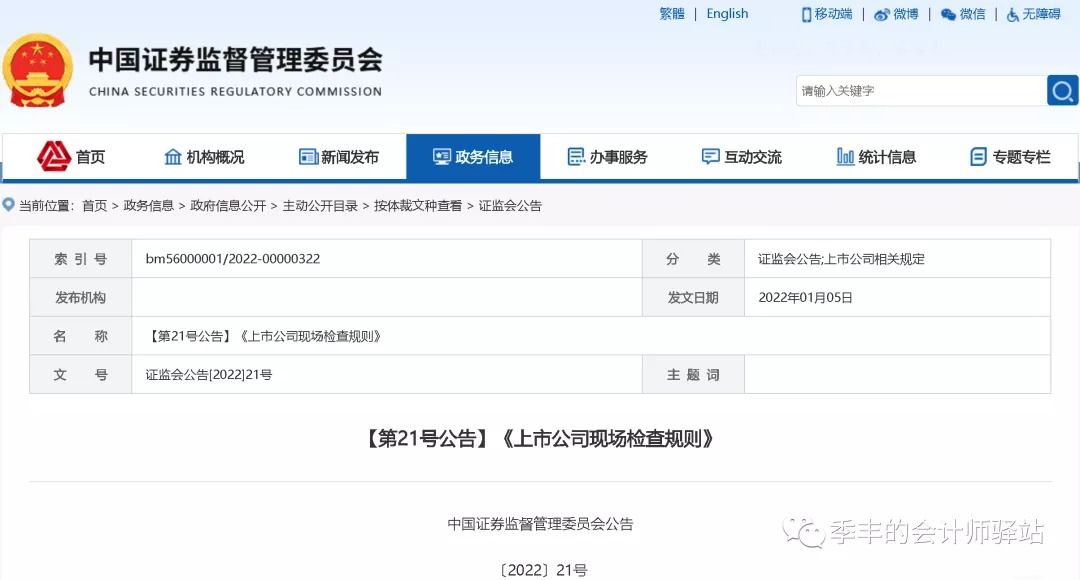Click 首页 in the breadcrumb trail
Image resolution: width=1080 pixels, height=580 pixels.
(94, 205)
